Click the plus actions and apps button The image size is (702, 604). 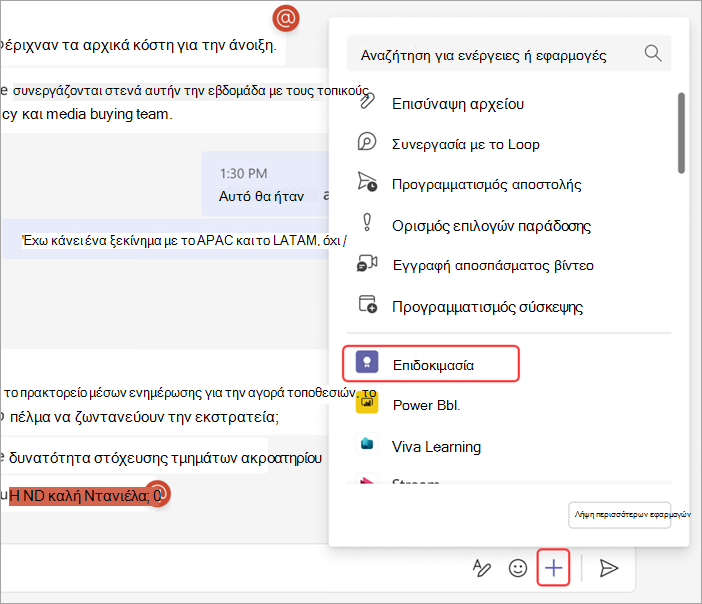553,568
